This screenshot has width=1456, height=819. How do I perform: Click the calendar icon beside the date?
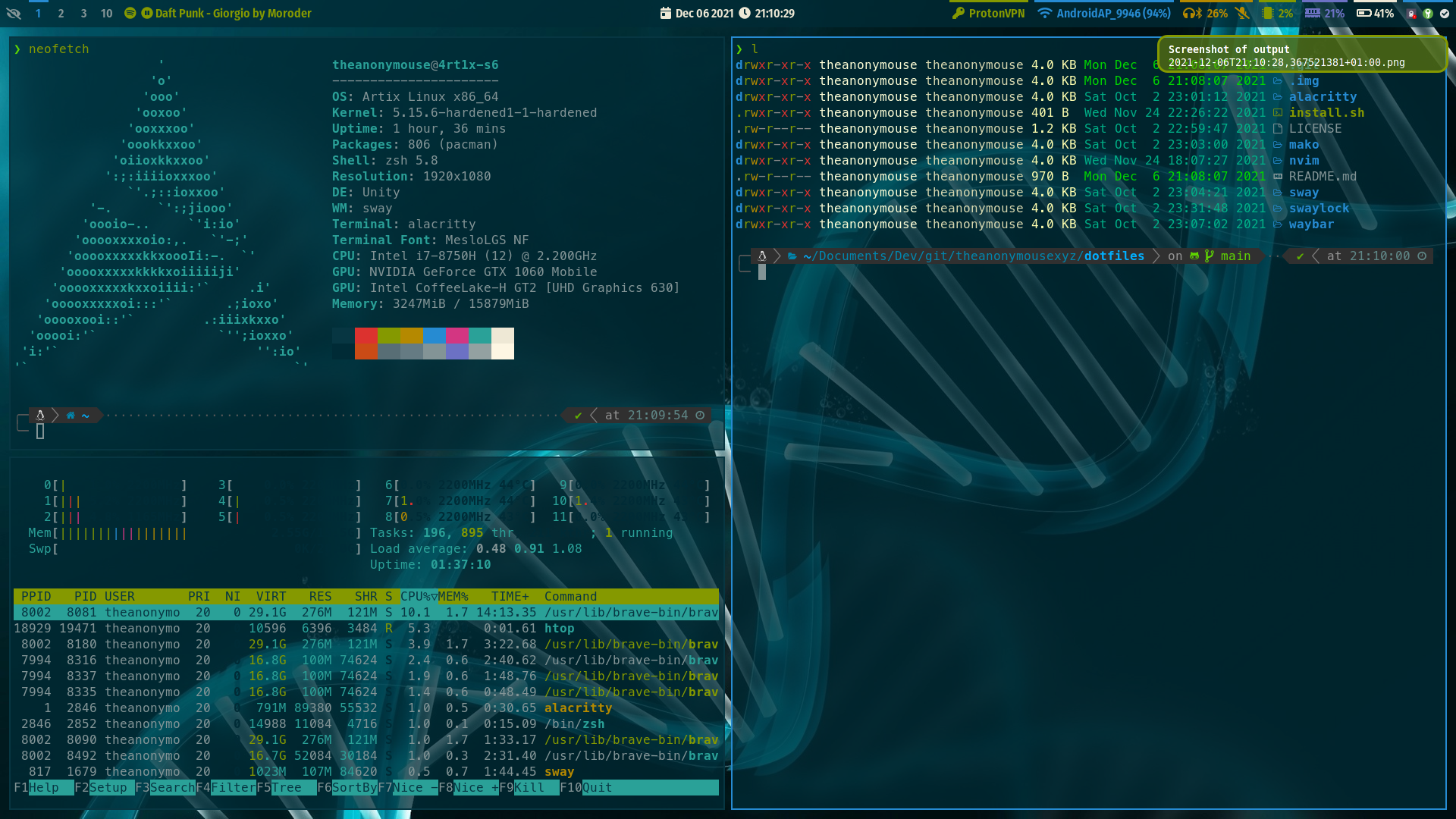click(x=666, y=13)
